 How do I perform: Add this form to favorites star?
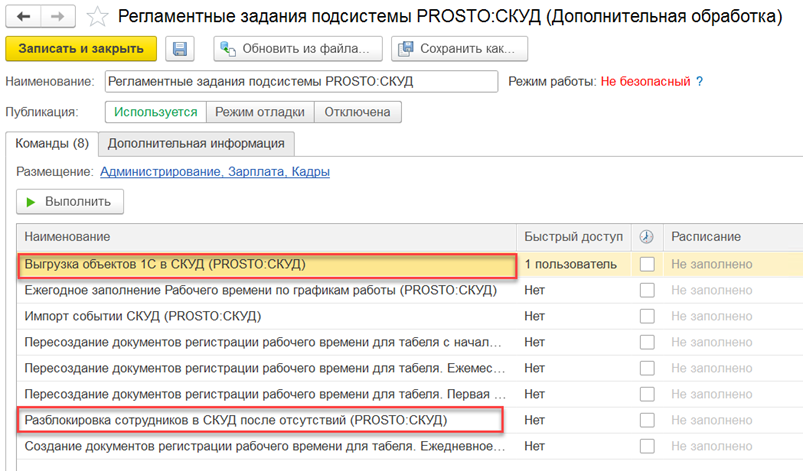[x=97, y=17]
